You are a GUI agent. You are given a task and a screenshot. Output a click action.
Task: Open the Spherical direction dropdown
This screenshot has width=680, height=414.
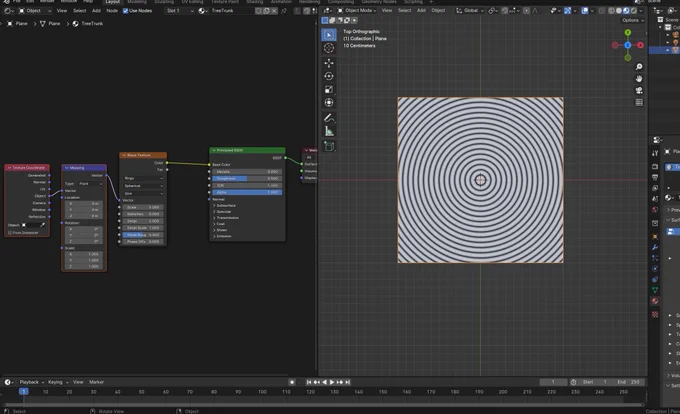pyautogui.click(x=144, y=186)
